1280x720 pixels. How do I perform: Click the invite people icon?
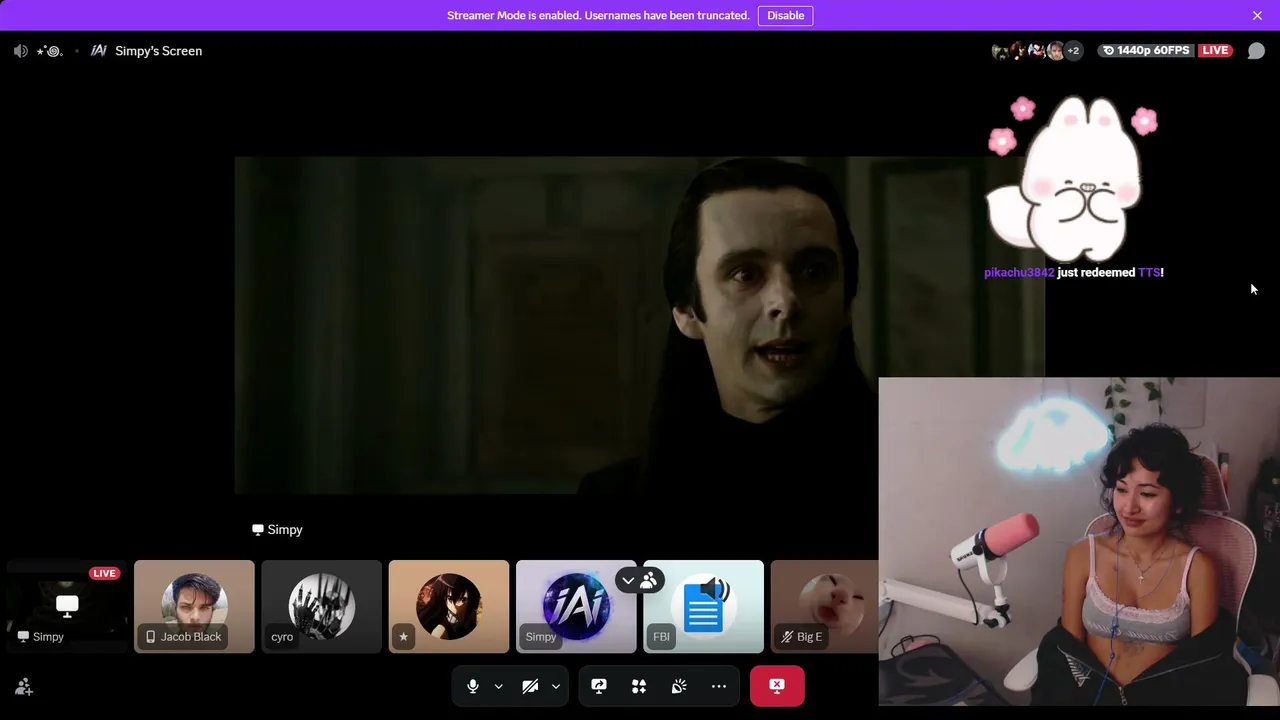24,687
